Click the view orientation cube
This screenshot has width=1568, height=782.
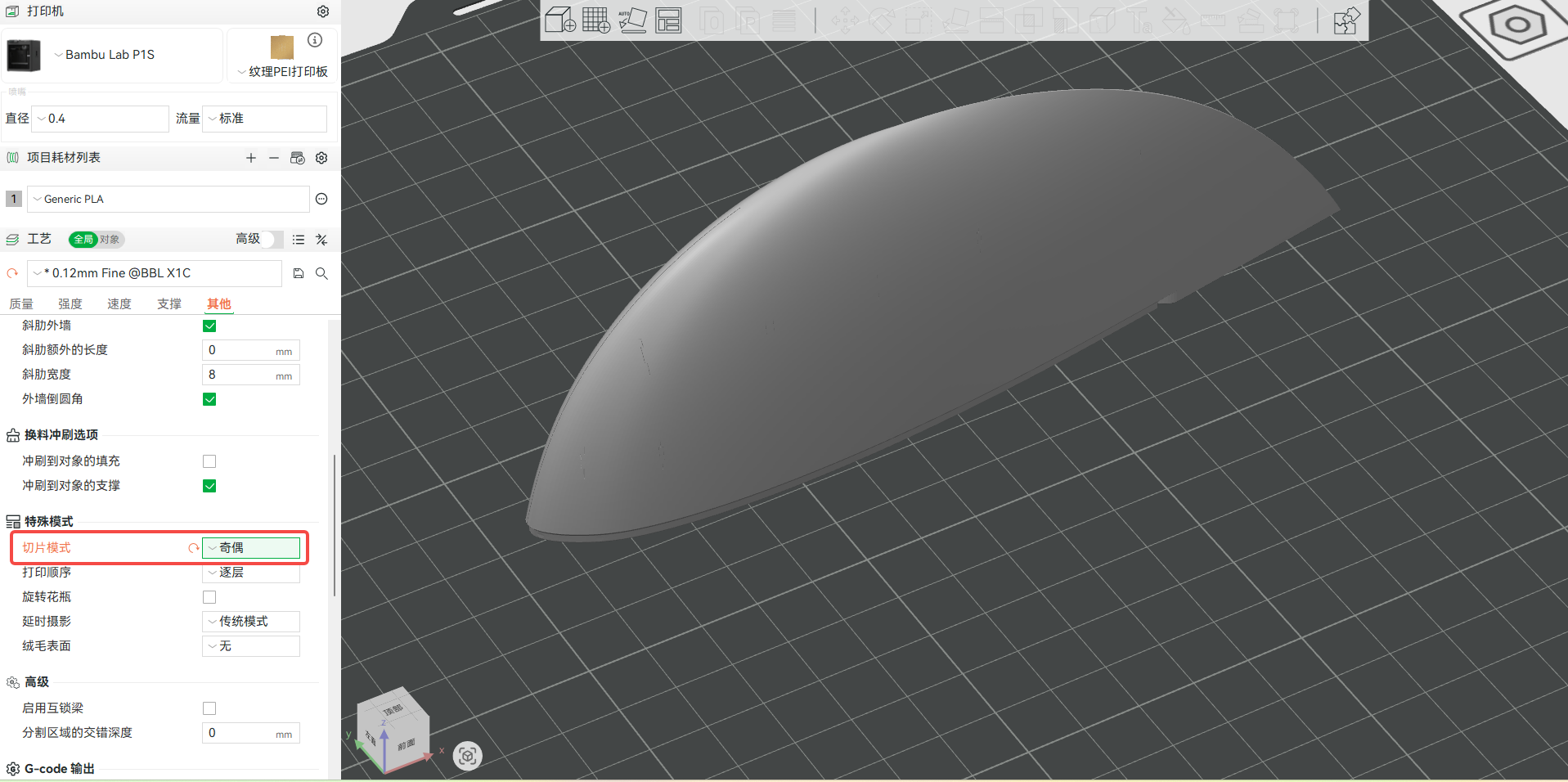pos(394,730)
